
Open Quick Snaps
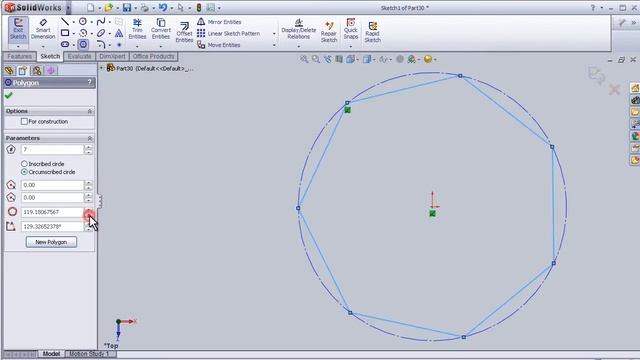click(x=351, y=29)
